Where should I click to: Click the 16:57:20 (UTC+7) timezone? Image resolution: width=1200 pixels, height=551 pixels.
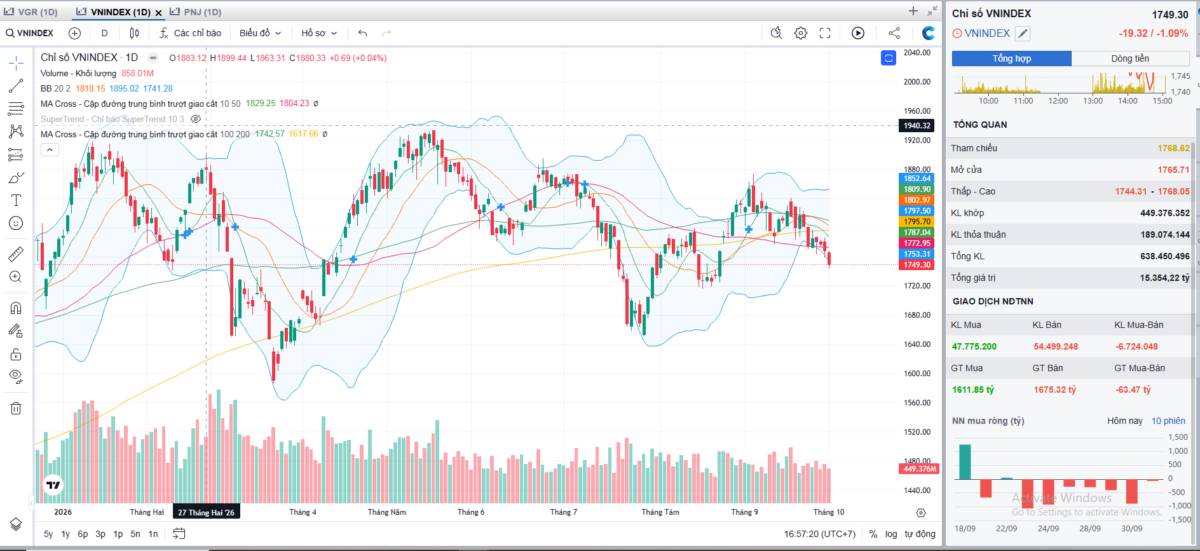[822, 534]
